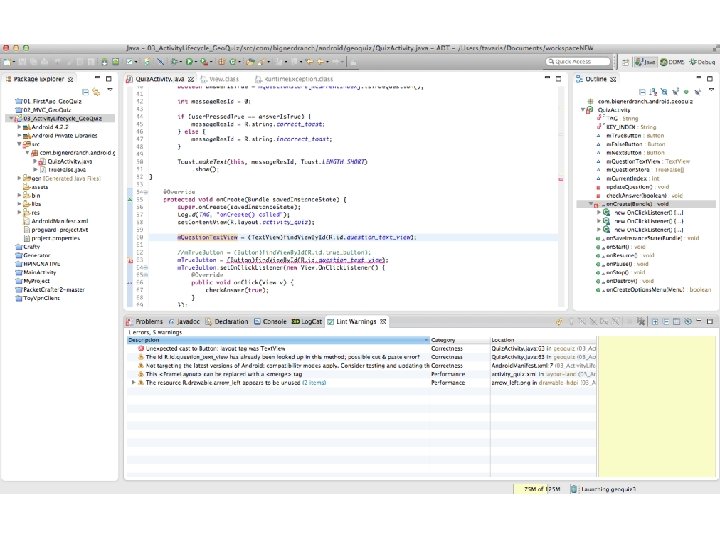Open the Problems tab

tap(148, 321)
